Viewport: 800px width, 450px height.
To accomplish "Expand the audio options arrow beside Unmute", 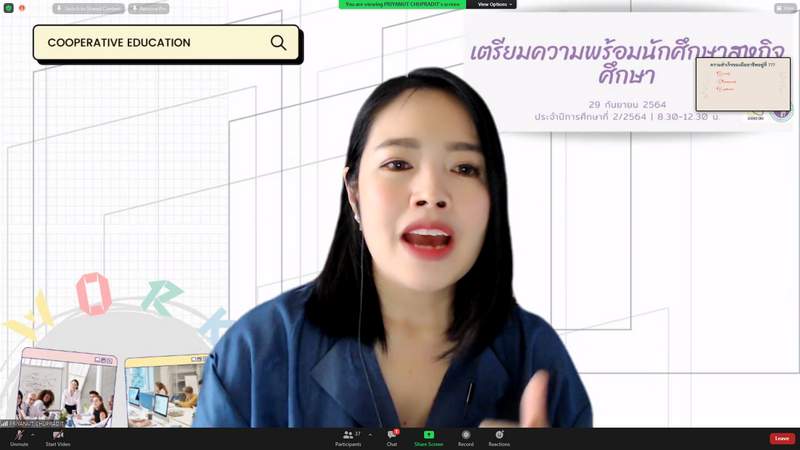I will coord(33,434).
